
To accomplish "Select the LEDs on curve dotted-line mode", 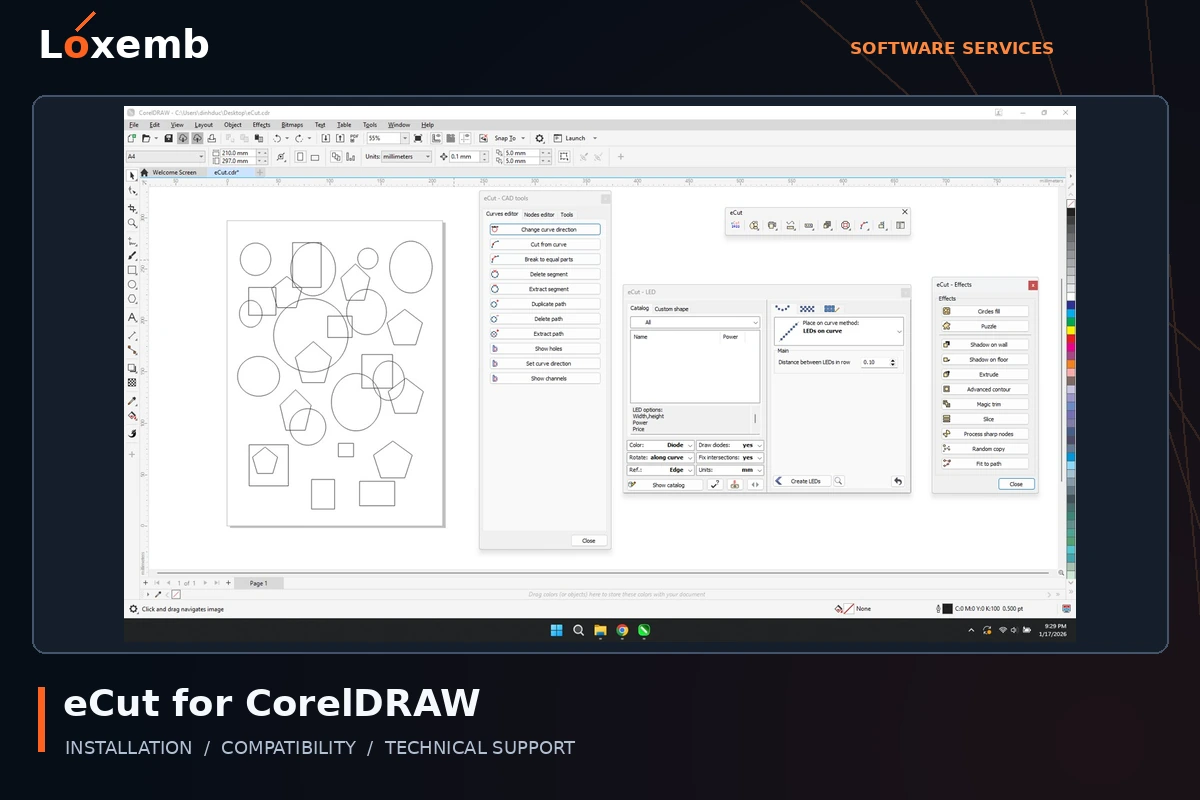I will click(783, 308).
